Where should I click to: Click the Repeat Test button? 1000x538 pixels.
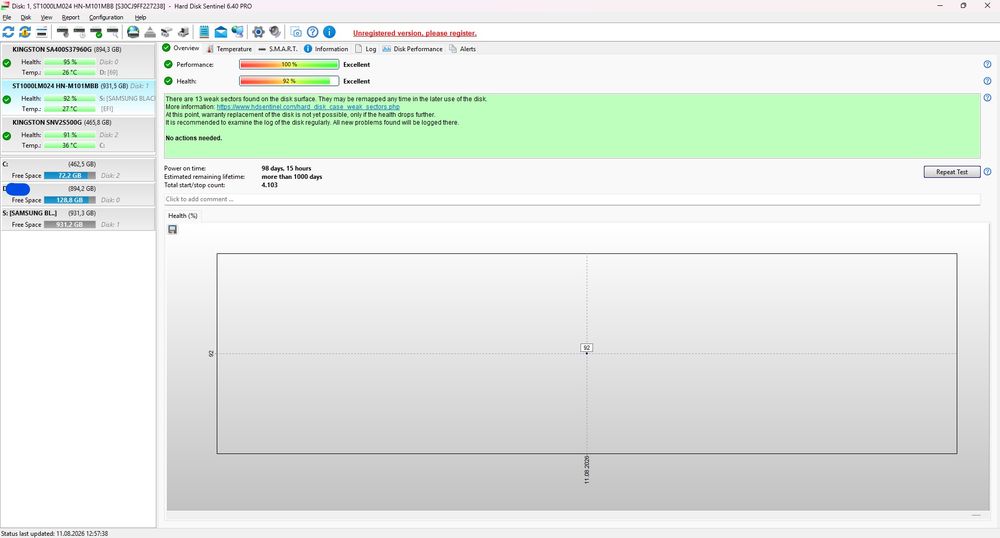tap(952, 171)
